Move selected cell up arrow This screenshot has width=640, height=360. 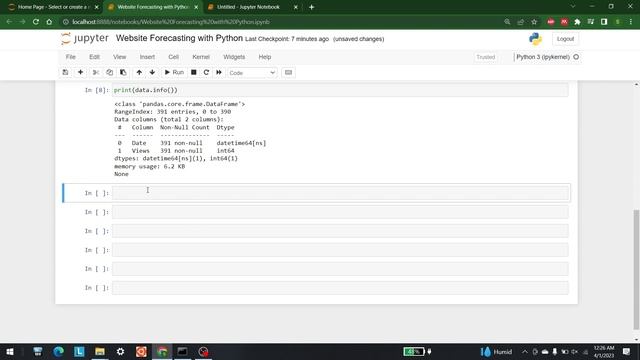tap(139, 72)
